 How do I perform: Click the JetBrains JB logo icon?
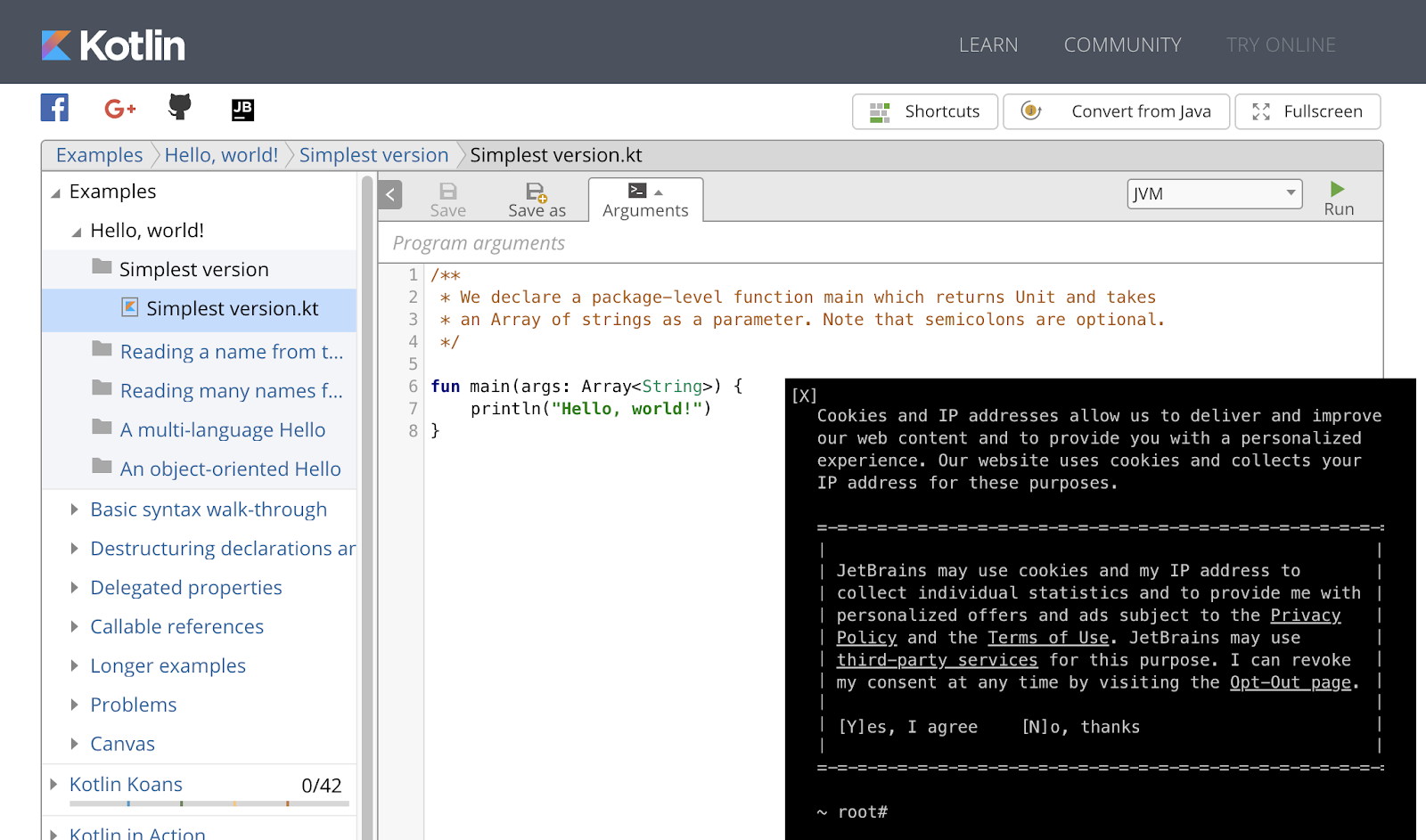pyautogui.click(x=242, y=109)
